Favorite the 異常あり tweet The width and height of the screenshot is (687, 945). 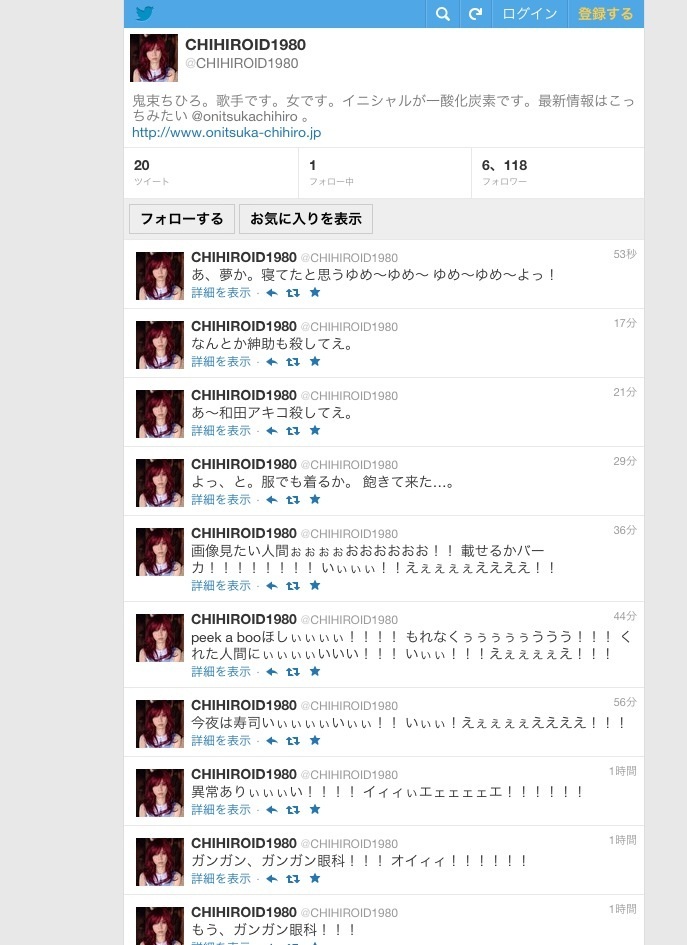pyautogui.click(x=315, y=809)
